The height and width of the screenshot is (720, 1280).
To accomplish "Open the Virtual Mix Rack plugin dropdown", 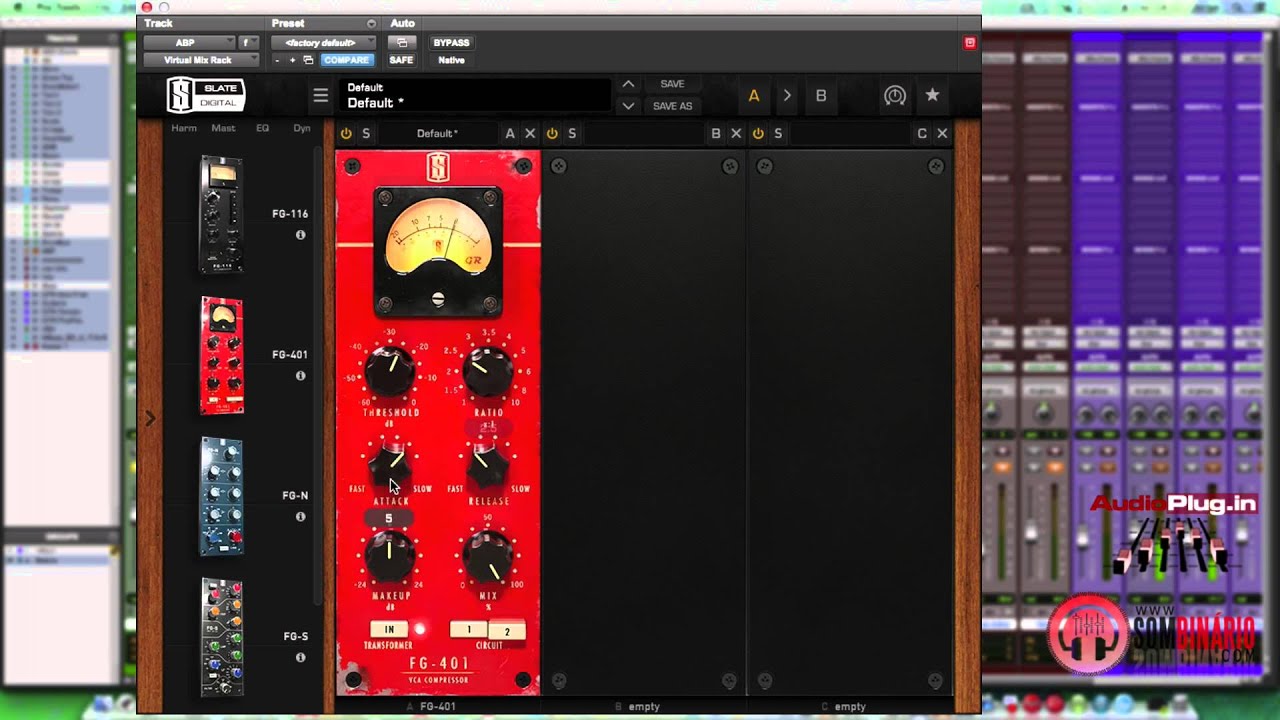I will [201, 60].
